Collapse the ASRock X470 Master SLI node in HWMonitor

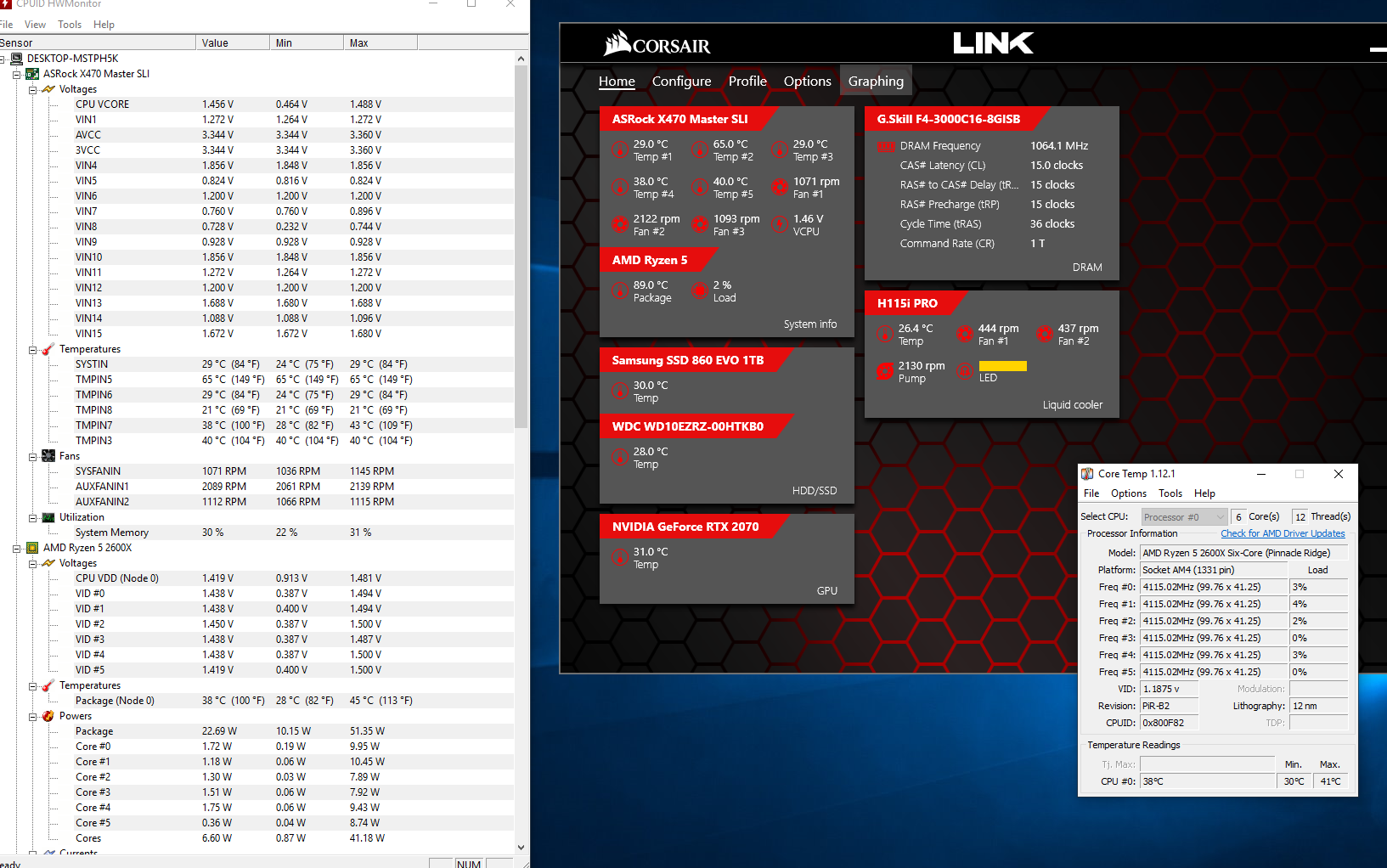tap(16, 74)
